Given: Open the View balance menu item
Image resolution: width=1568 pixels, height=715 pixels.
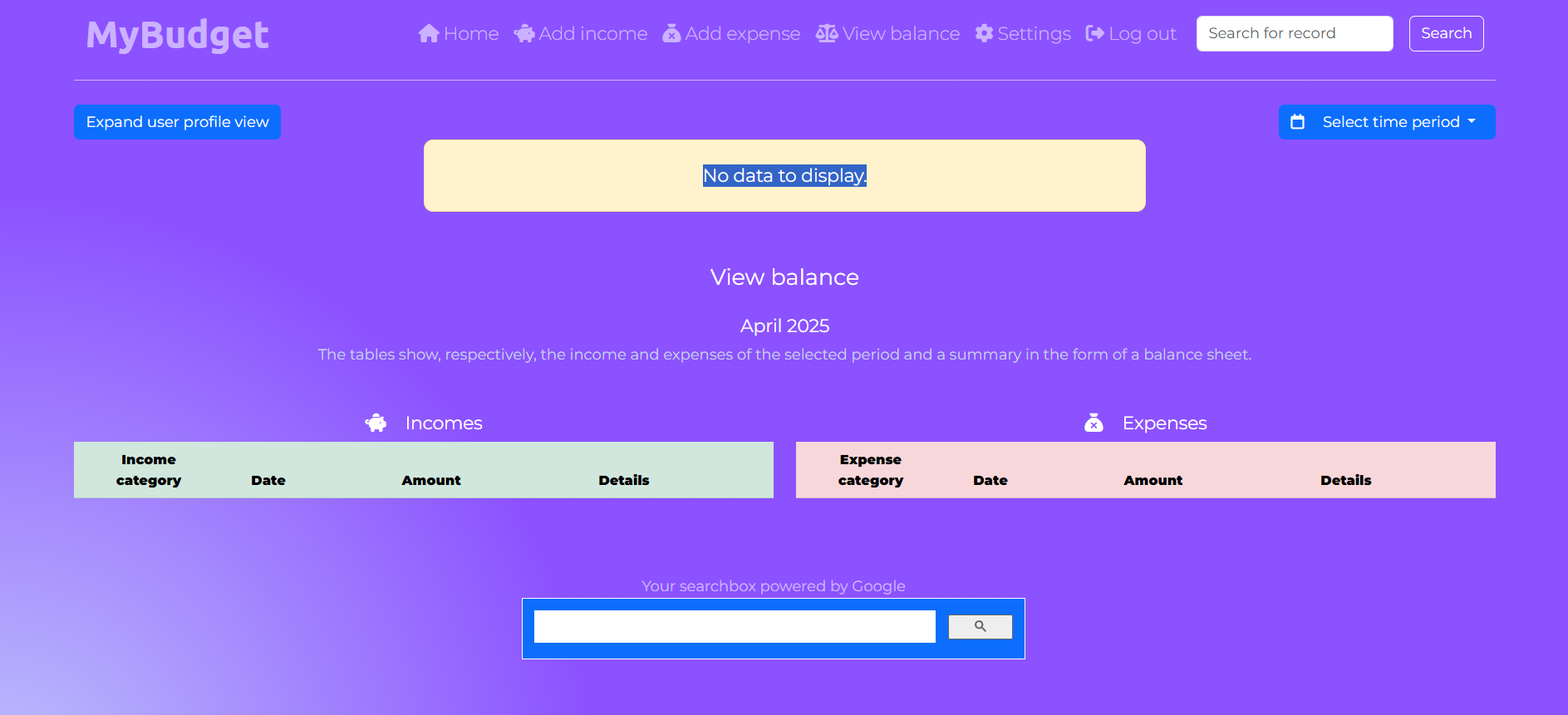Looking at the screenshot, I should (x=900, y=33).
